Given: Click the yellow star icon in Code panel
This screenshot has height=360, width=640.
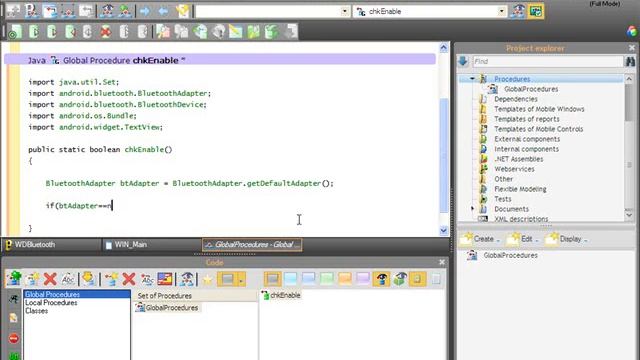Looking at the screenshot, I should click(x=207, y=279).
